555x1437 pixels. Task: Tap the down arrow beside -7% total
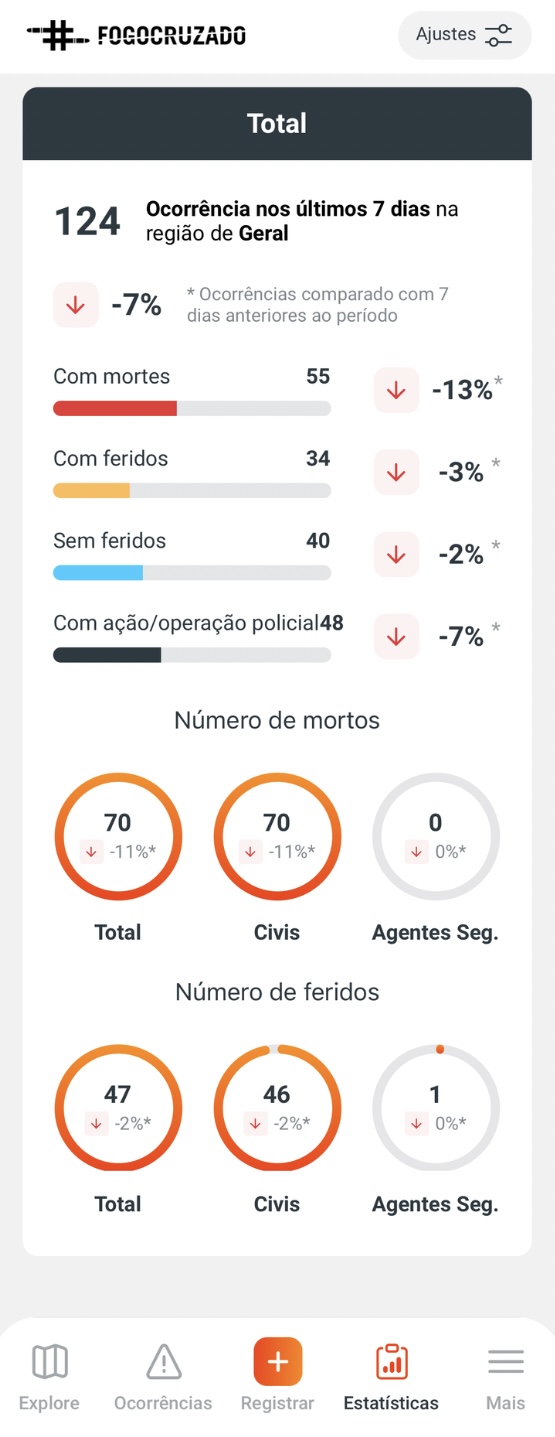point(76,305)
